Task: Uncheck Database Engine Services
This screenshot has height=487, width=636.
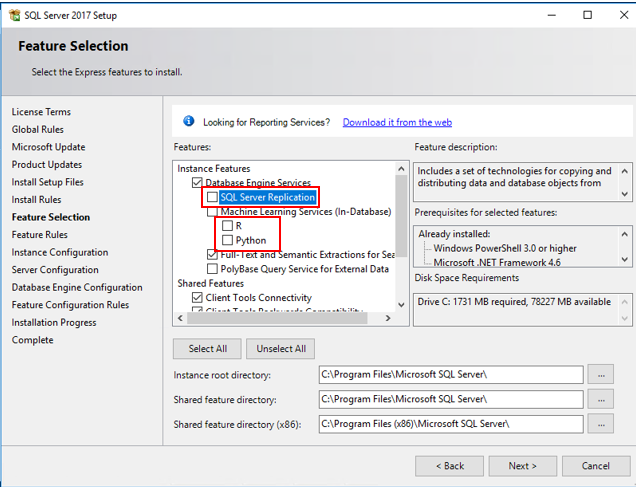Action: [x=197, y=183]
